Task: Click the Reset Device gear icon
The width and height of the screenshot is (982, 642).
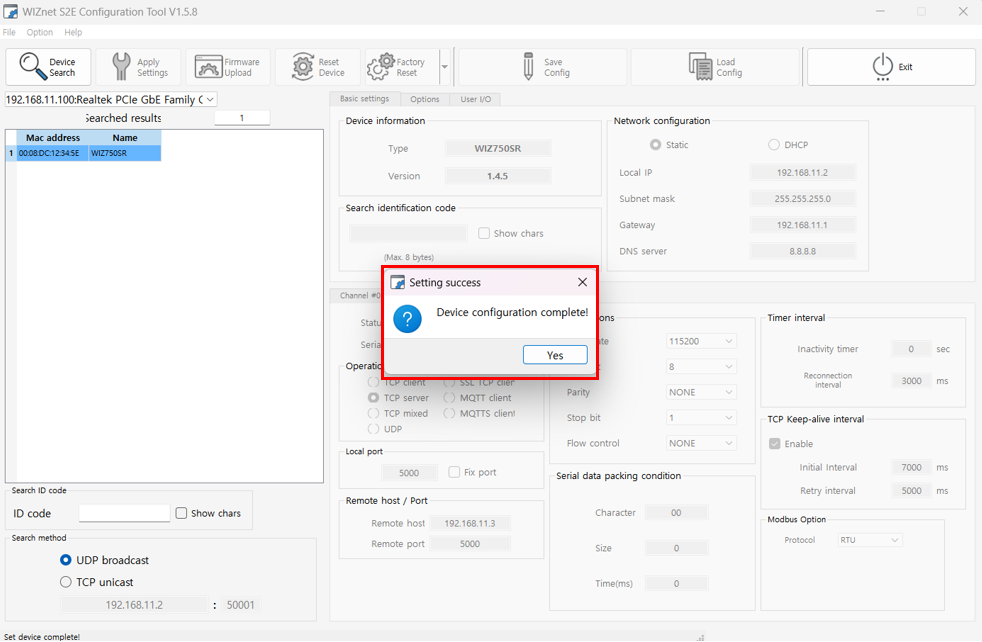Action: pos(302,67)
